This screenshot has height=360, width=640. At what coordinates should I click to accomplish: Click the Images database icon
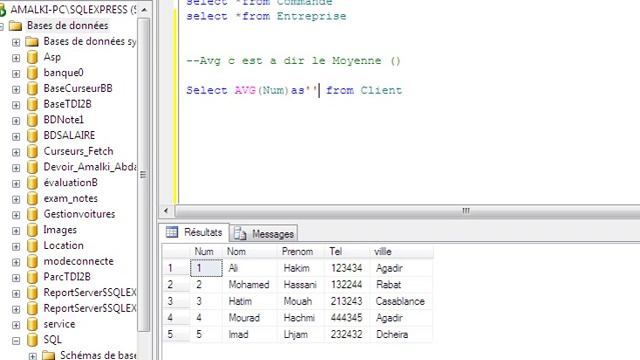coord(32,230)
